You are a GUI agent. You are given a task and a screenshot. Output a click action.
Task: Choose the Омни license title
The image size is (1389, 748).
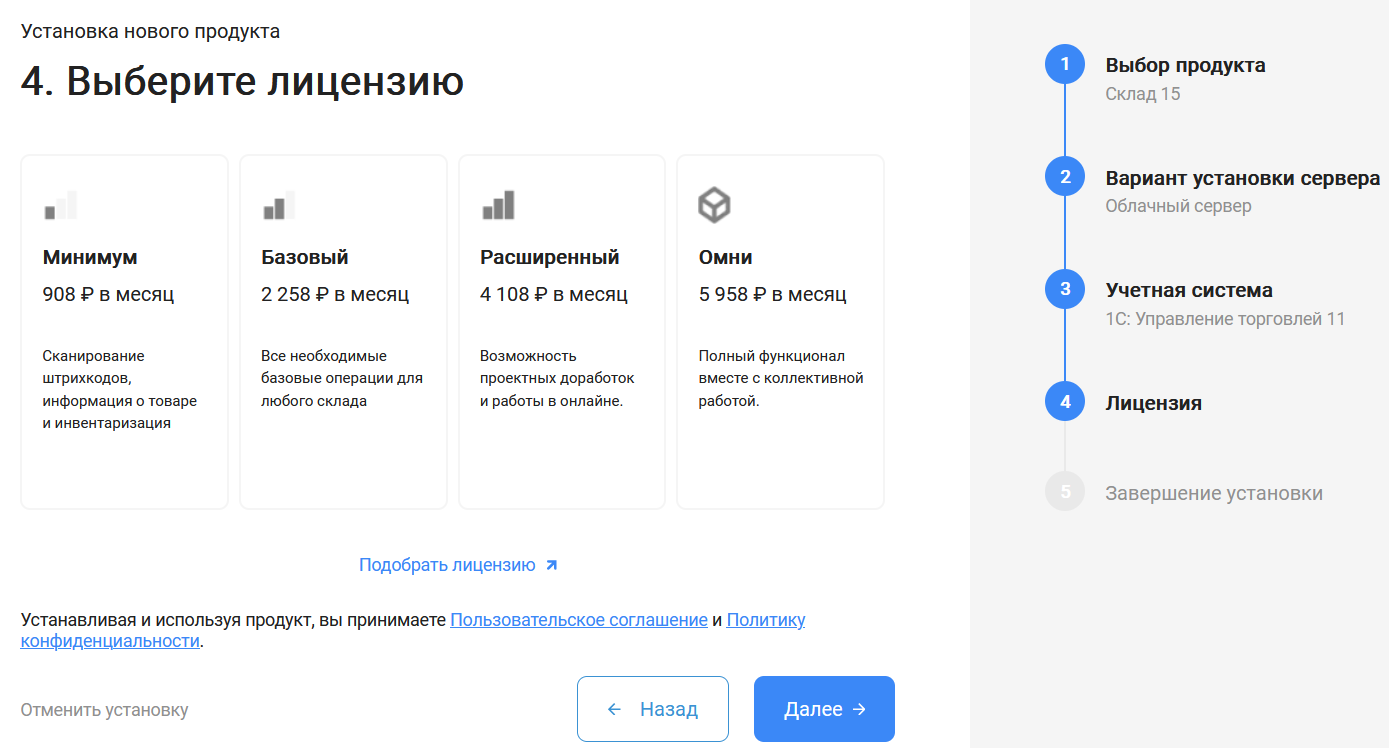[x=726, y=257]
